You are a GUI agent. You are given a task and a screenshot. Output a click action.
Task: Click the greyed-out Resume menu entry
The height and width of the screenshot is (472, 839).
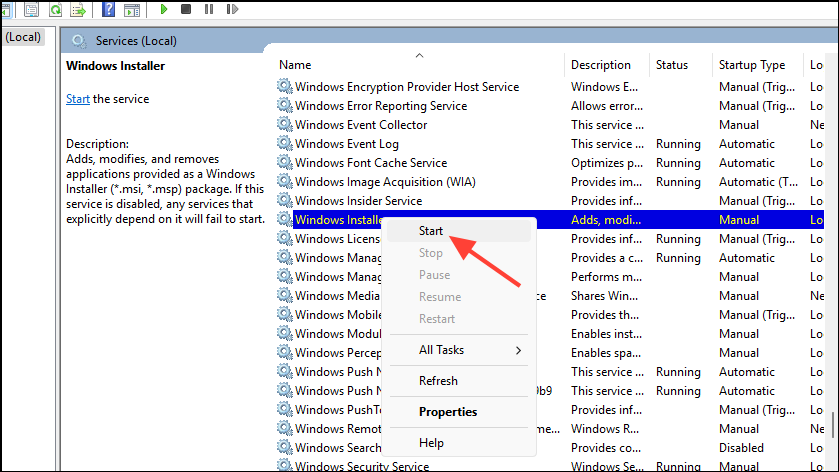(x=440, y=296)
